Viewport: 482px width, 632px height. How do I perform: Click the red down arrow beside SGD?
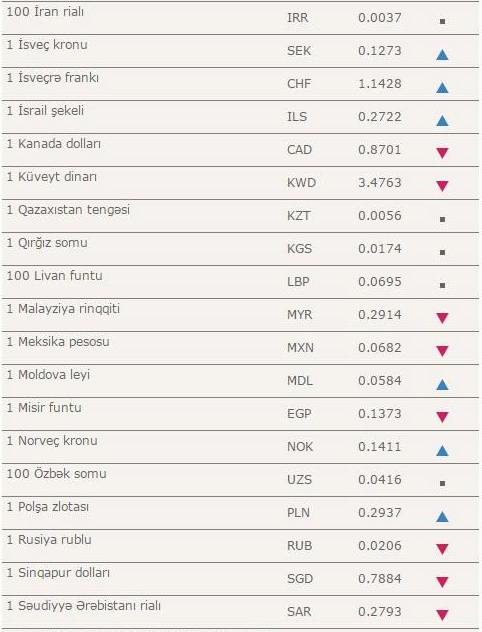pyautogui.click(x=442, y=582)
